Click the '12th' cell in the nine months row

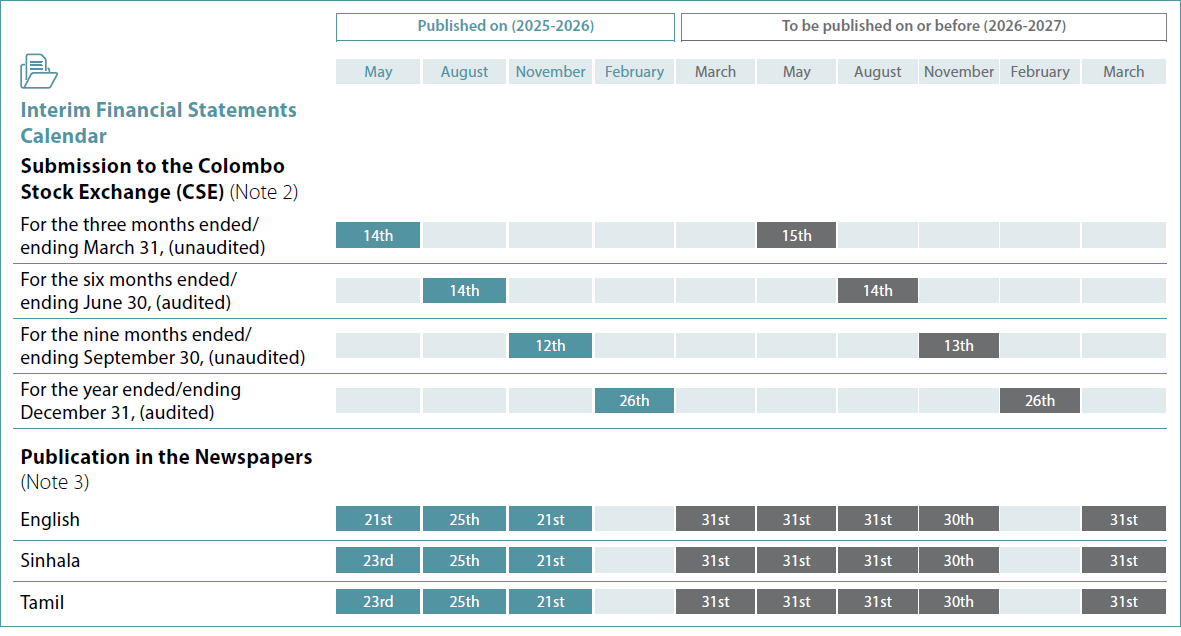click(x=550, y=345)
